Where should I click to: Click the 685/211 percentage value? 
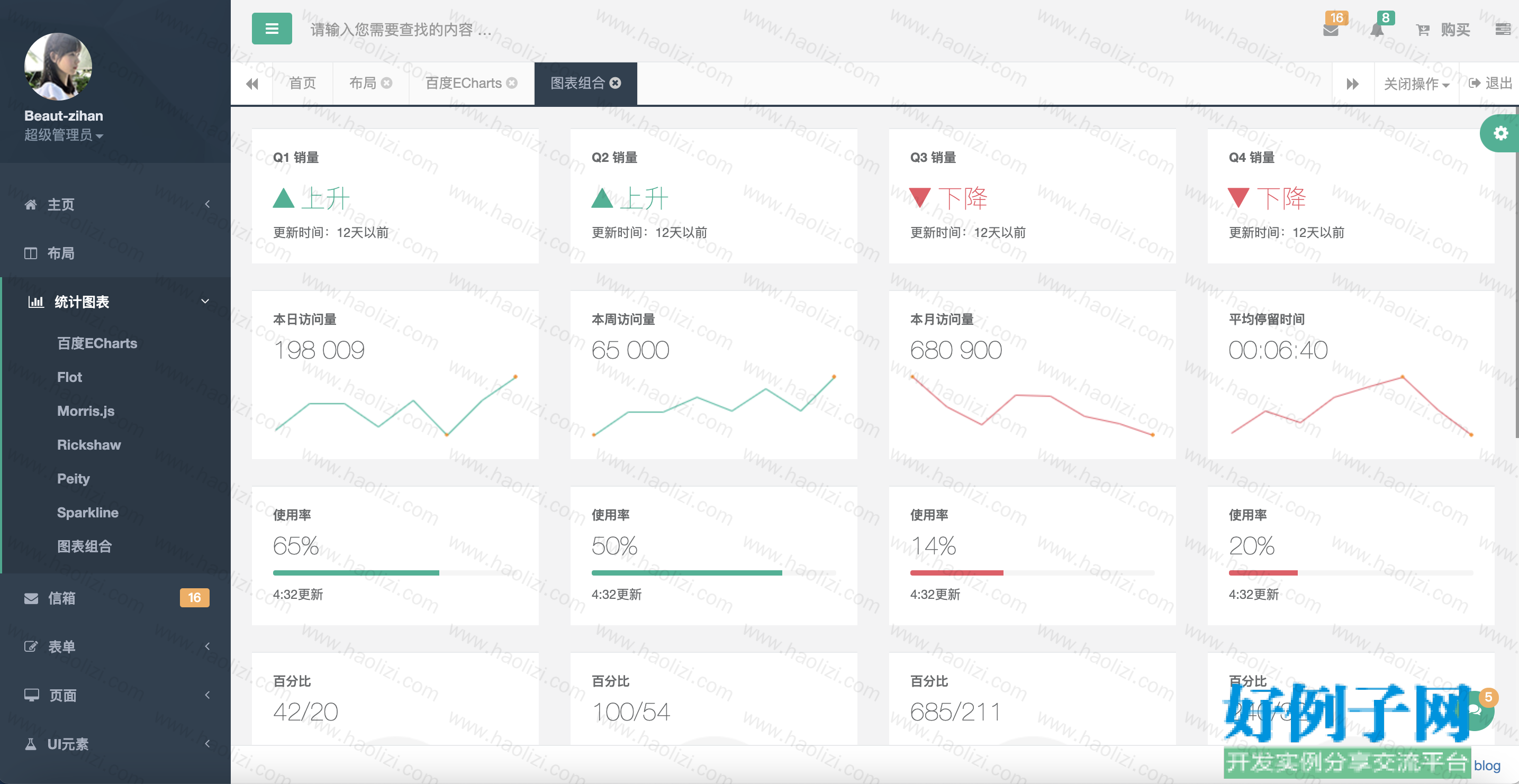click(x=955, y=712)
